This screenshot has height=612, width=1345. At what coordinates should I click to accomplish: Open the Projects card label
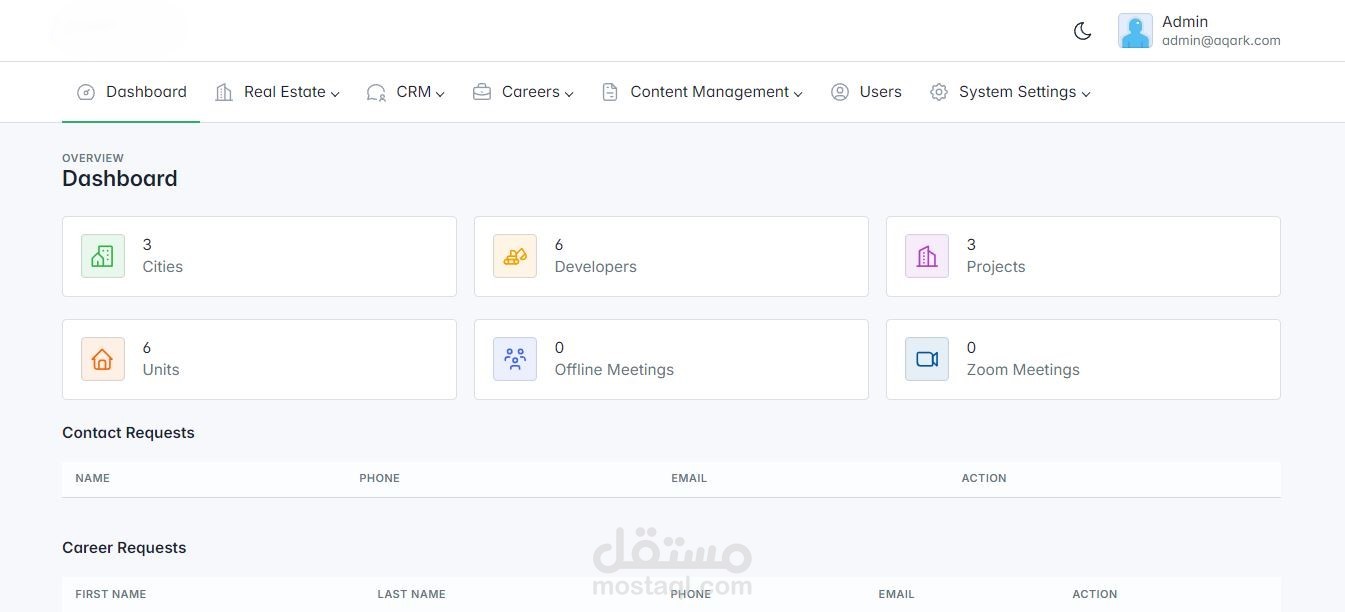point(996,267)
